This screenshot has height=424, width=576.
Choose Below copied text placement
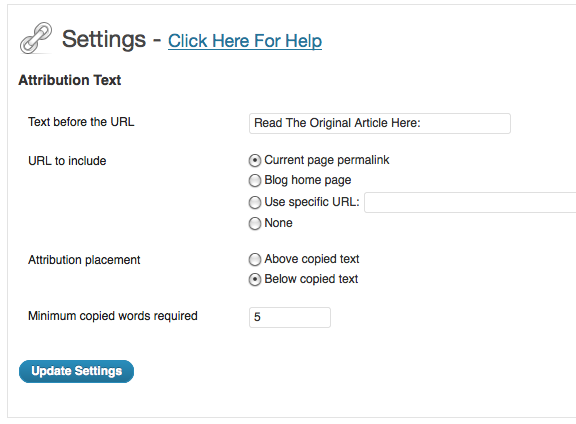(255, 279)
